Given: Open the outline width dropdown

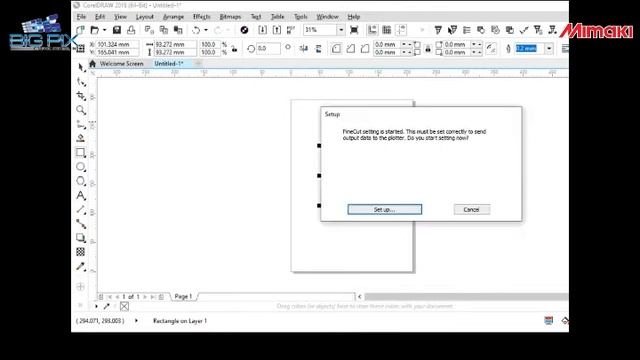Looking at the screenshot, I should point(549,49).
